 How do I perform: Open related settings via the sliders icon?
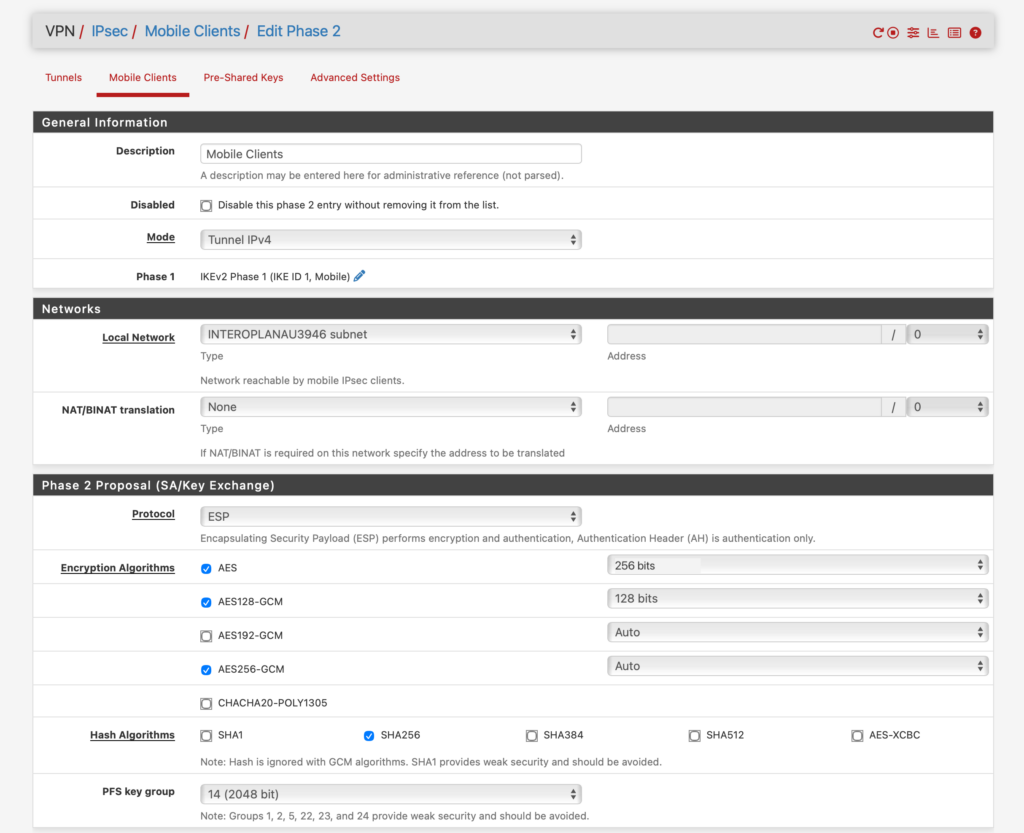pyautogui.click(x=913, y=32)
